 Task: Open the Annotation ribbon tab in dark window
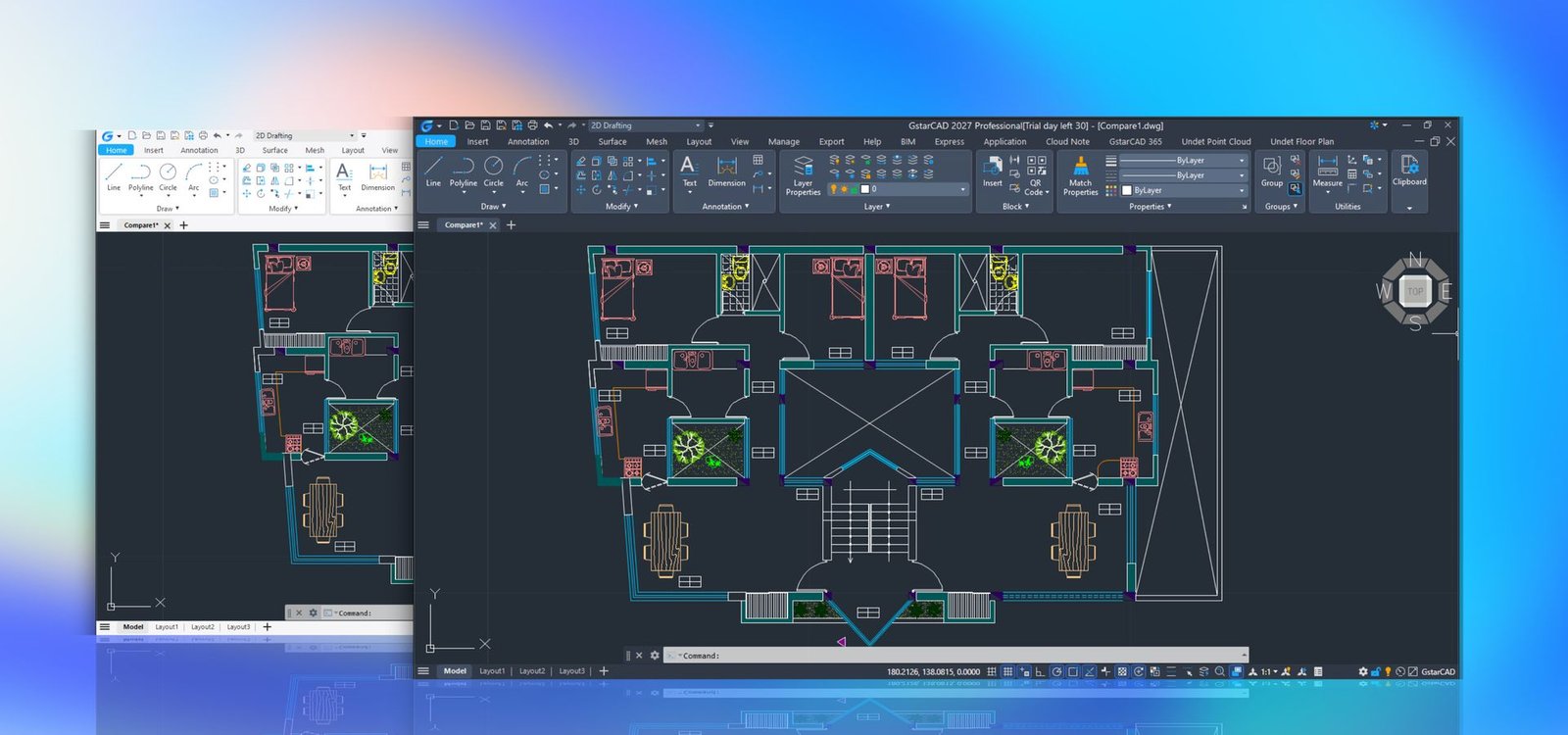click(x=528, y=141)
